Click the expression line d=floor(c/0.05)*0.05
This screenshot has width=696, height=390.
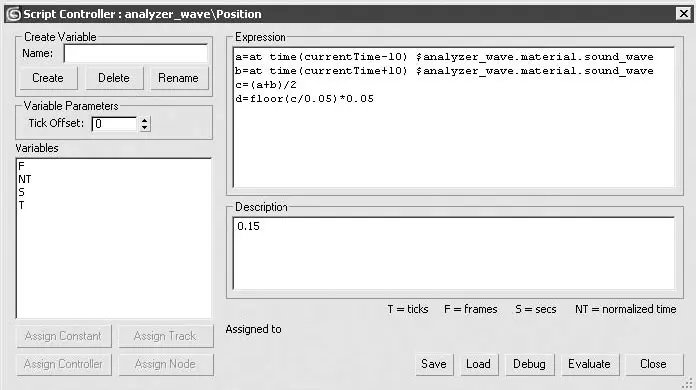tap(304, 98)
